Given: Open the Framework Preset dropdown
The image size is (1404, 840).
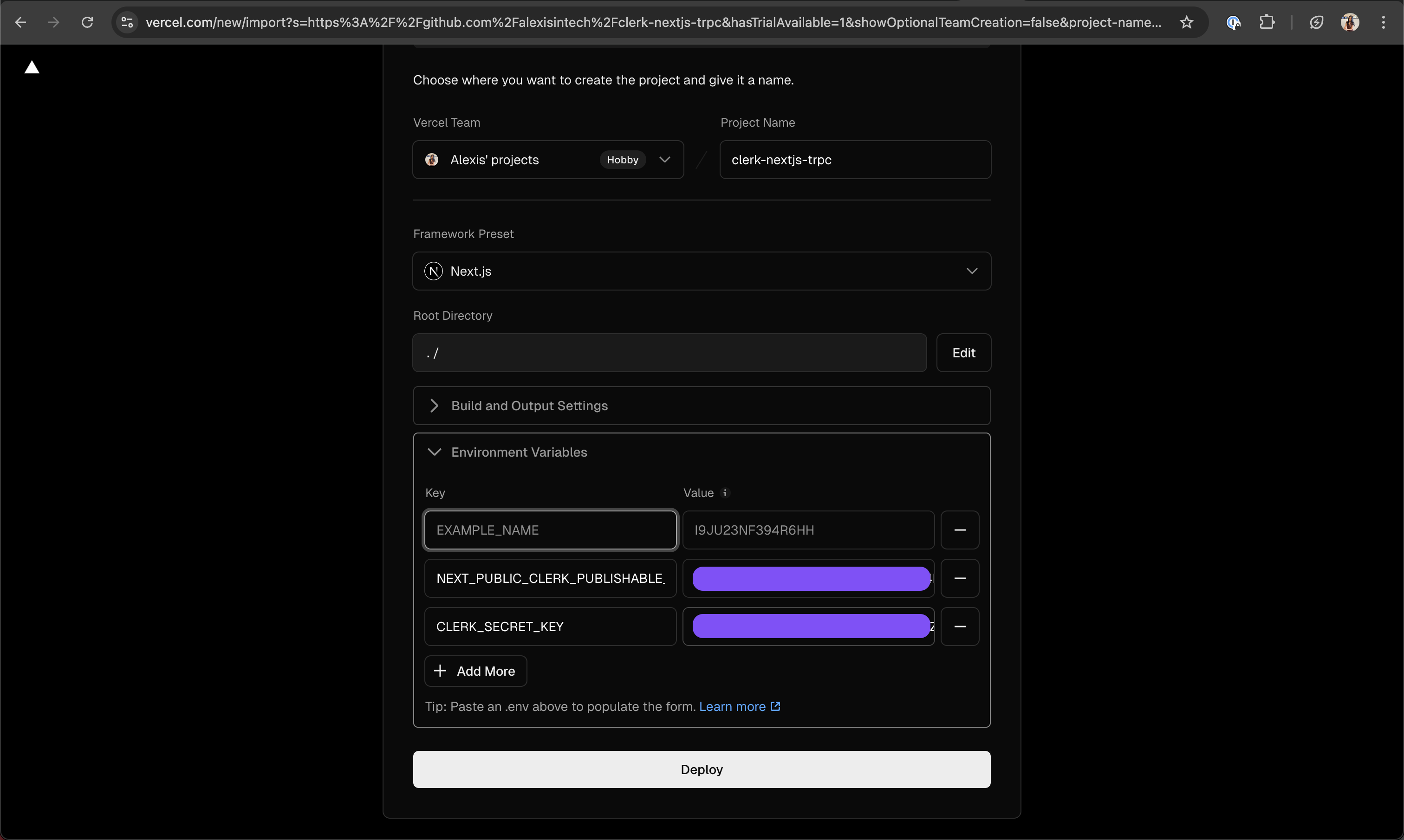Looking at the screenshot, I should click(702, 271).
